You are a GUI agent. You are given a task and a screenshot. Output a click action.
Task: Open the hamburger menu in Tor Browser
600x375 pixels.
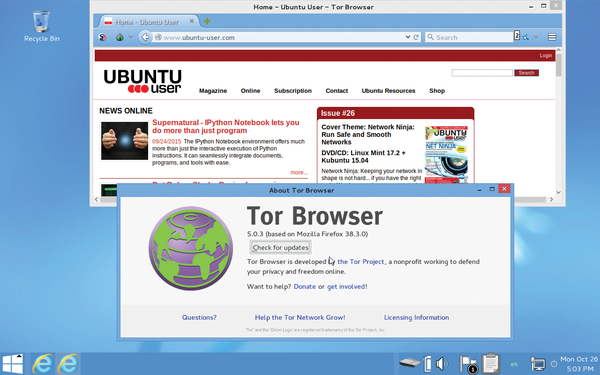point(552,37)
